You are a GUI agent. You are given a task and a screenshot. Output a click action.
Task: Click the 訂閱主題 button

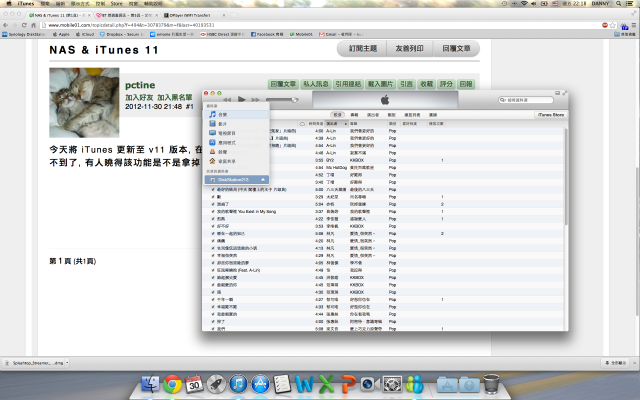click(x=362, y=49)
